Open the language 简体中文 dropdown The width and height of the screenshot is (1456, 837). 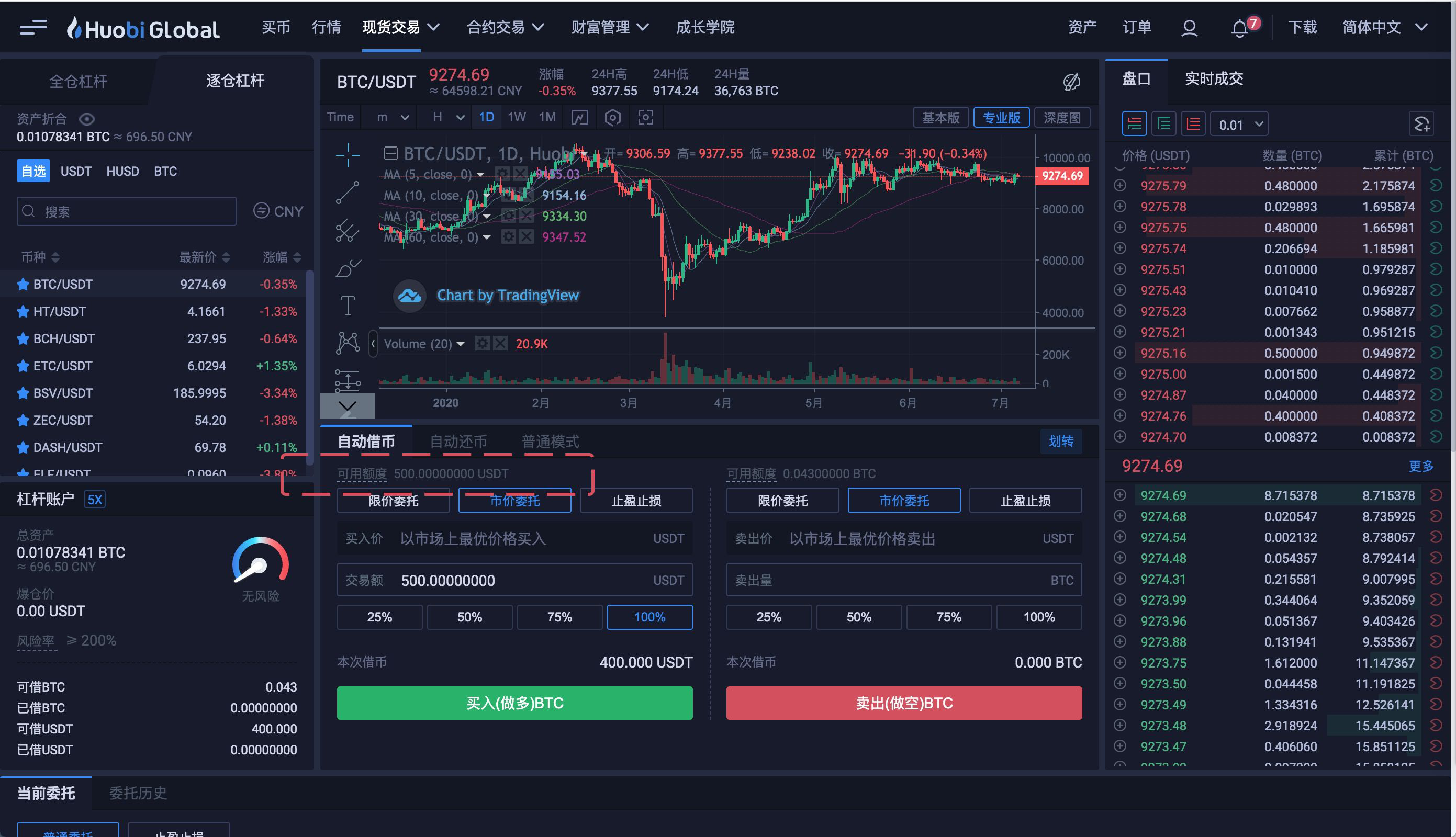tap(1385, 27)
